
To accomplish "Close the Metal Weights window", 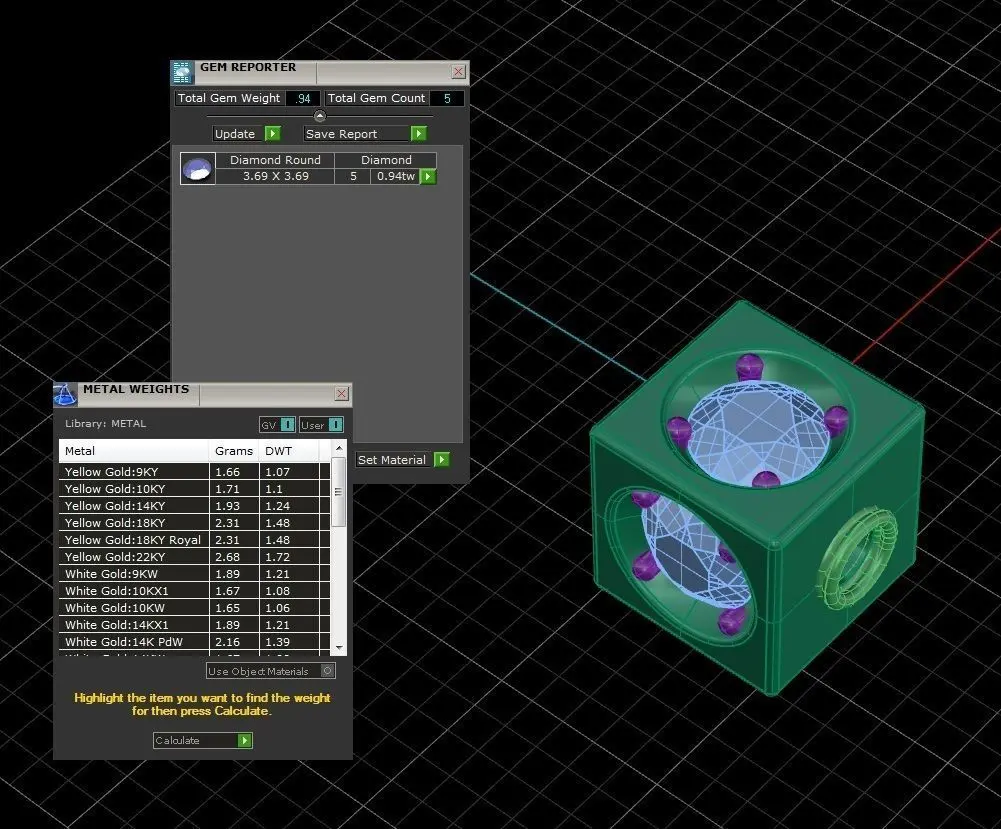I will point(342,394).
